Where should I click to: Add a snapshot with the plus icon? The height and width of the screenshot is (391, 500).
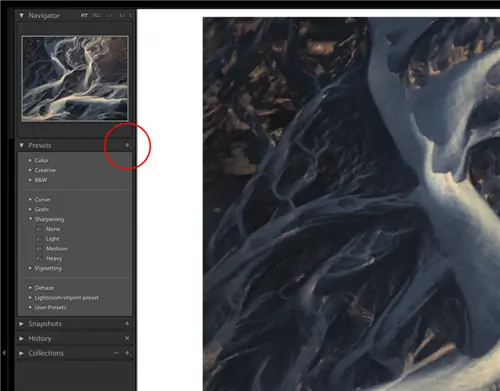(x=127, y=323)
